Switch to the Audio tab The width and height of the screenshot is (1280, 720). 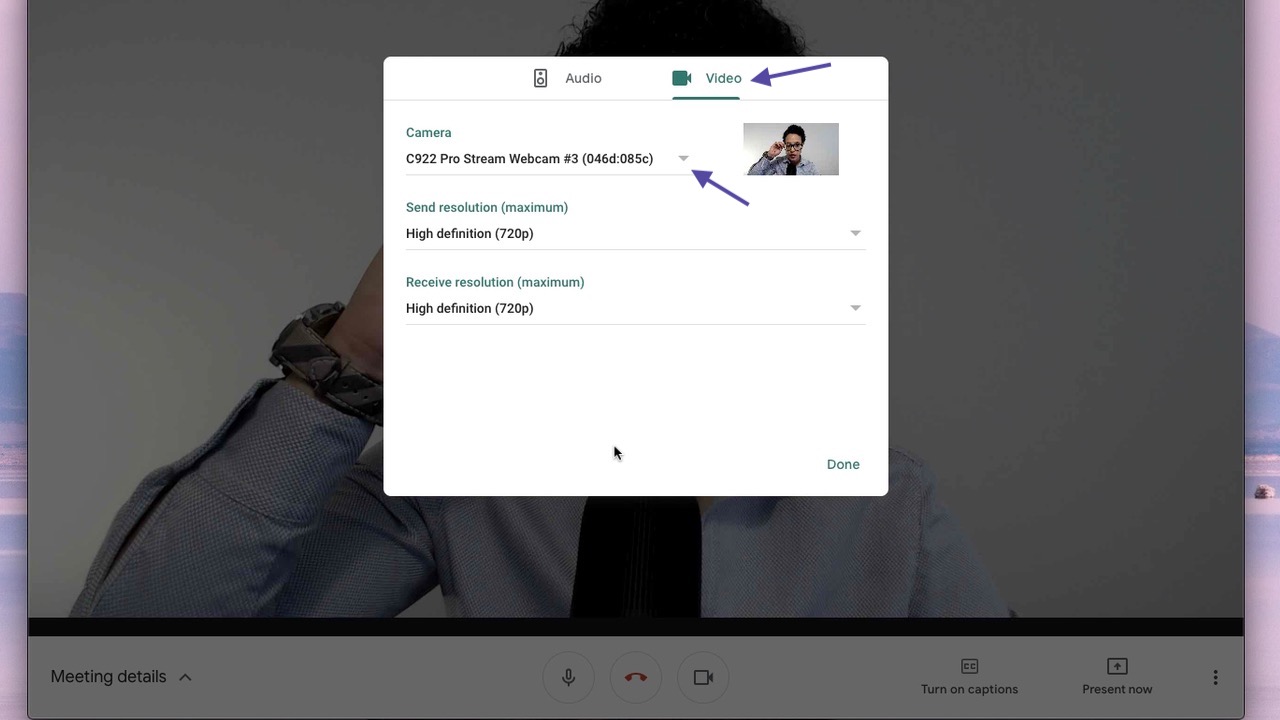[x=583, y=77]
